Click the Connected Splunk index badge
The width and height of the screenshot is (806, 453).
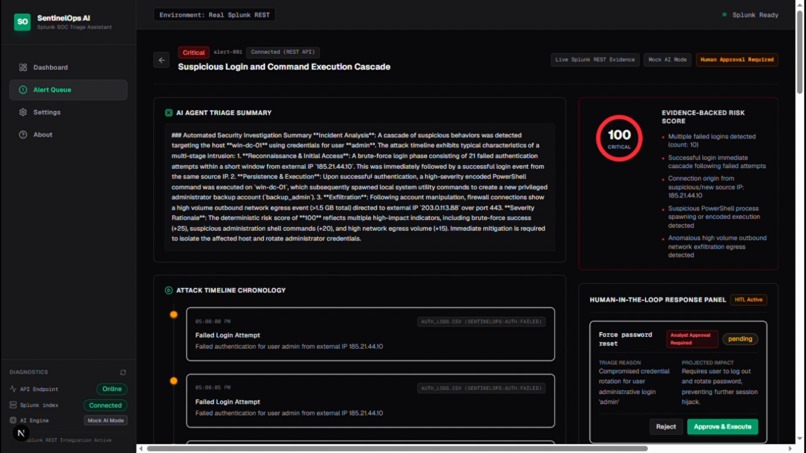pos(105,405)
